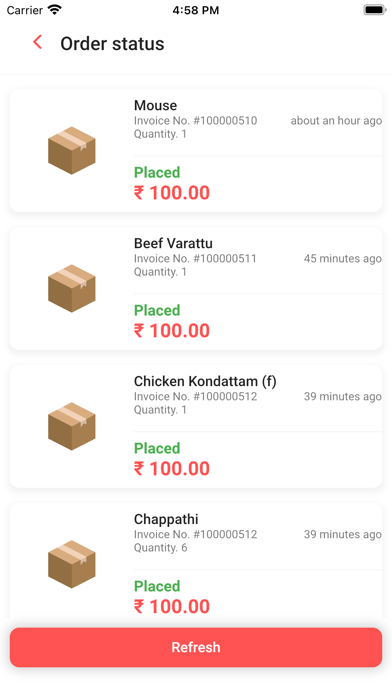Select the Chappathi order name
392x696 pixels.
tap(166, 519)
